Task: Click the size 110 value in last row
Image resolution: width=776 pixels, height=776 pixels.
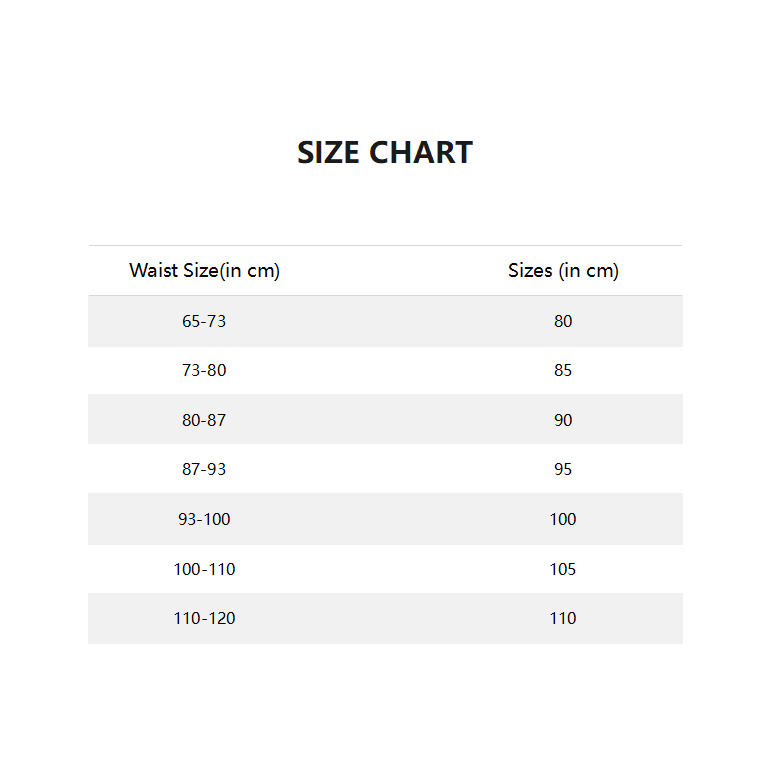Action: tap(563, 618)
